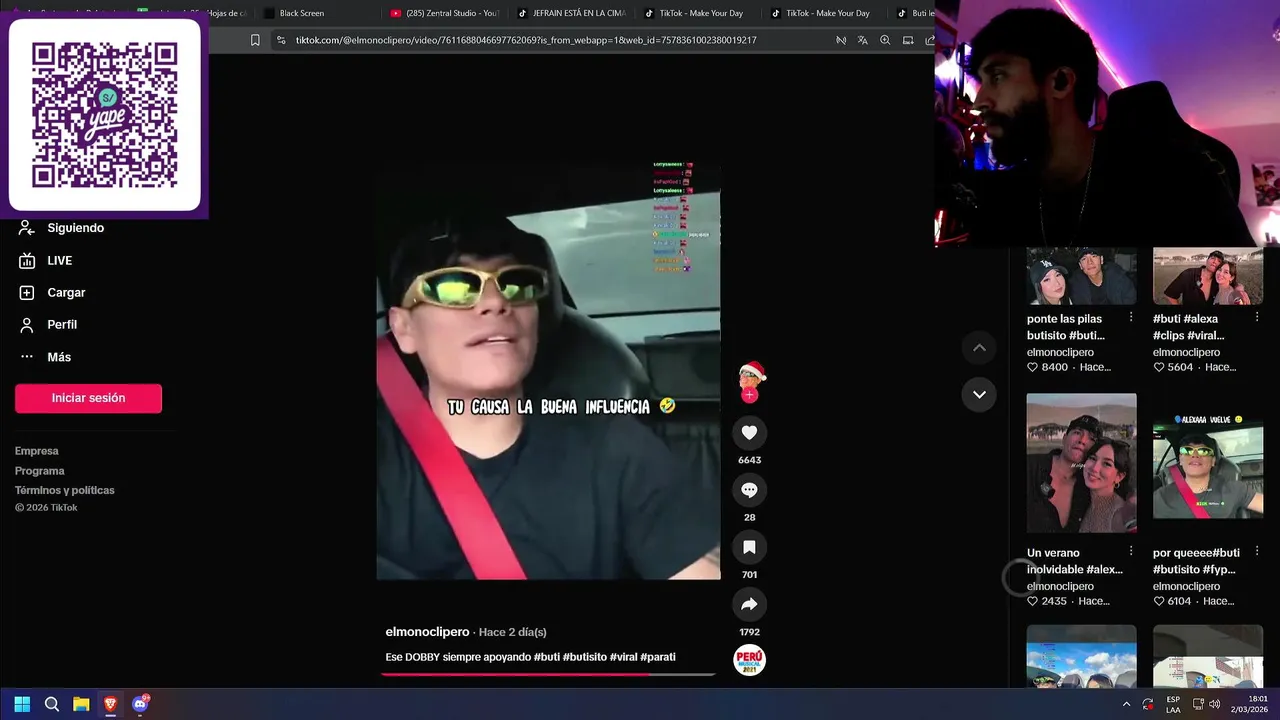Open the comments bubble showing 28
Image resolution: width=1280 pixels, height=720 pixels.
pos(749,490)
